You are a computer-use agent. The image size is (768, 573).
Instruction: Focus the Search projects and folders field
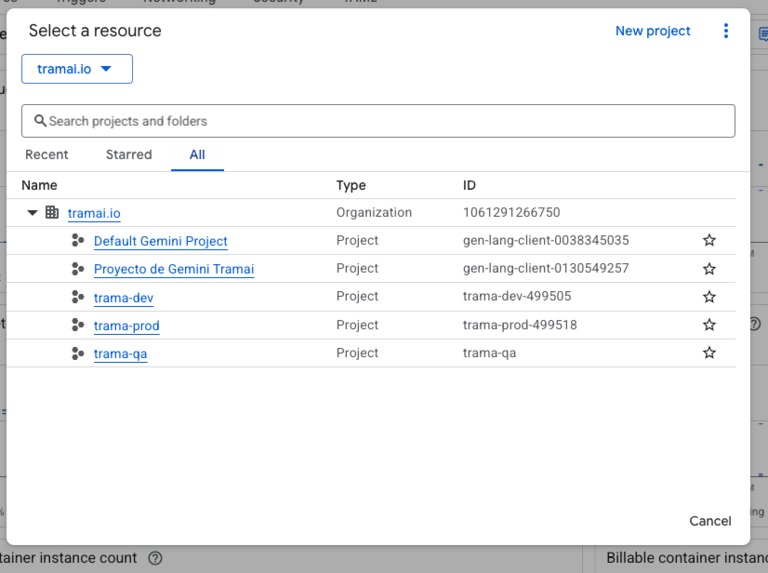378,121
